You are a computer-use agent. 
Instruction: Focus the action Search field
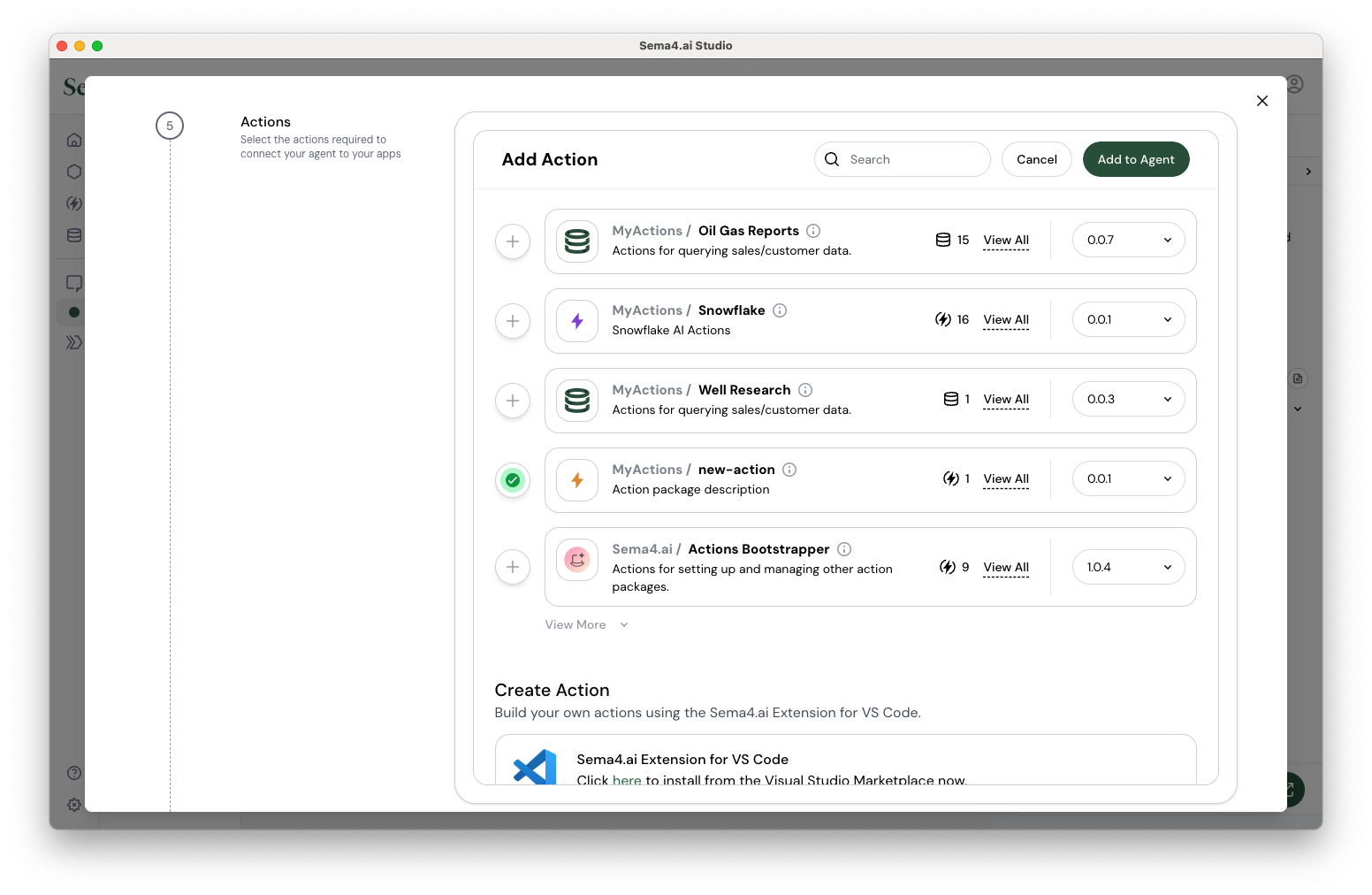903,159
